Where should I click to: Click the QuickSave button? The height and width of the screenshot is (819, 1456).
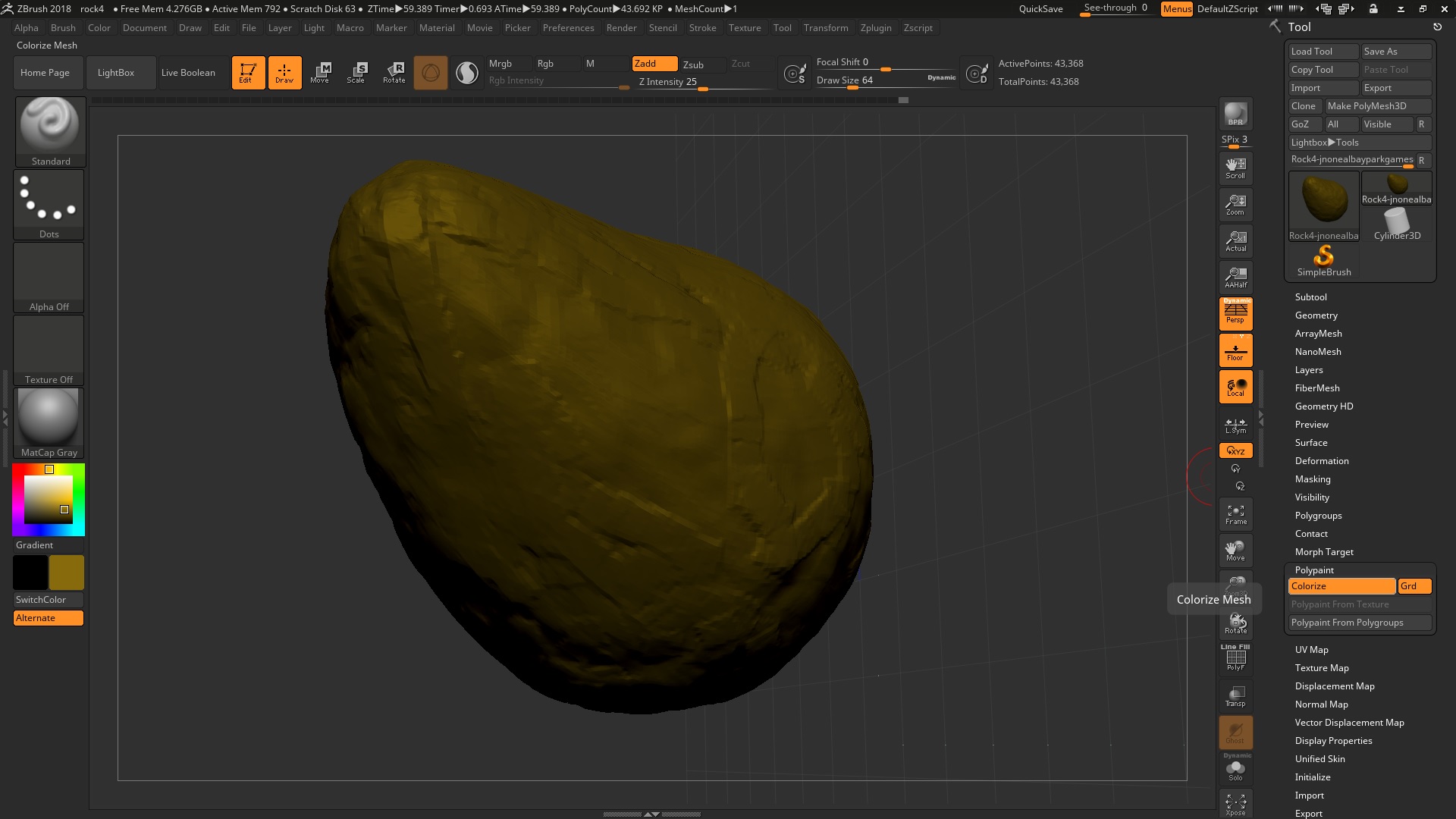1040,9
